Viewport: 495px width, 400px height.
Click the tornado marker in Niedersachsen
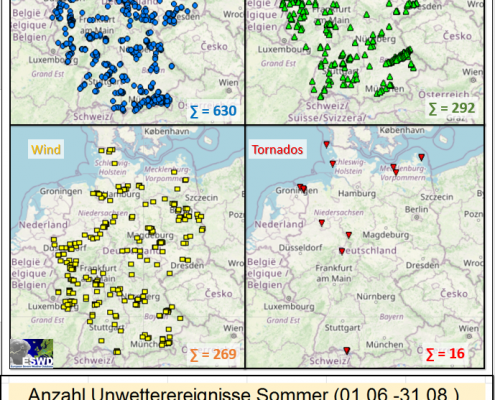[x=322, y=223]
